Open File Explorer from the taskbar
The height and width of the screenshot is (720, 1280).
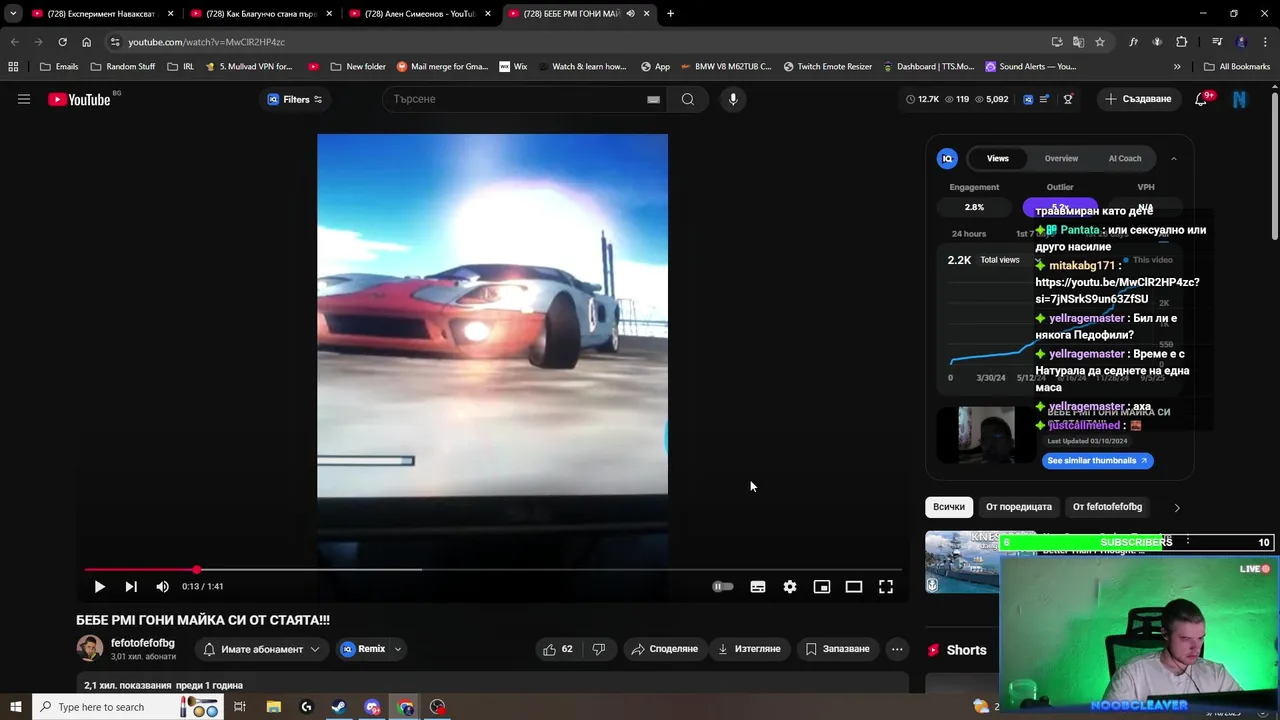274,707
